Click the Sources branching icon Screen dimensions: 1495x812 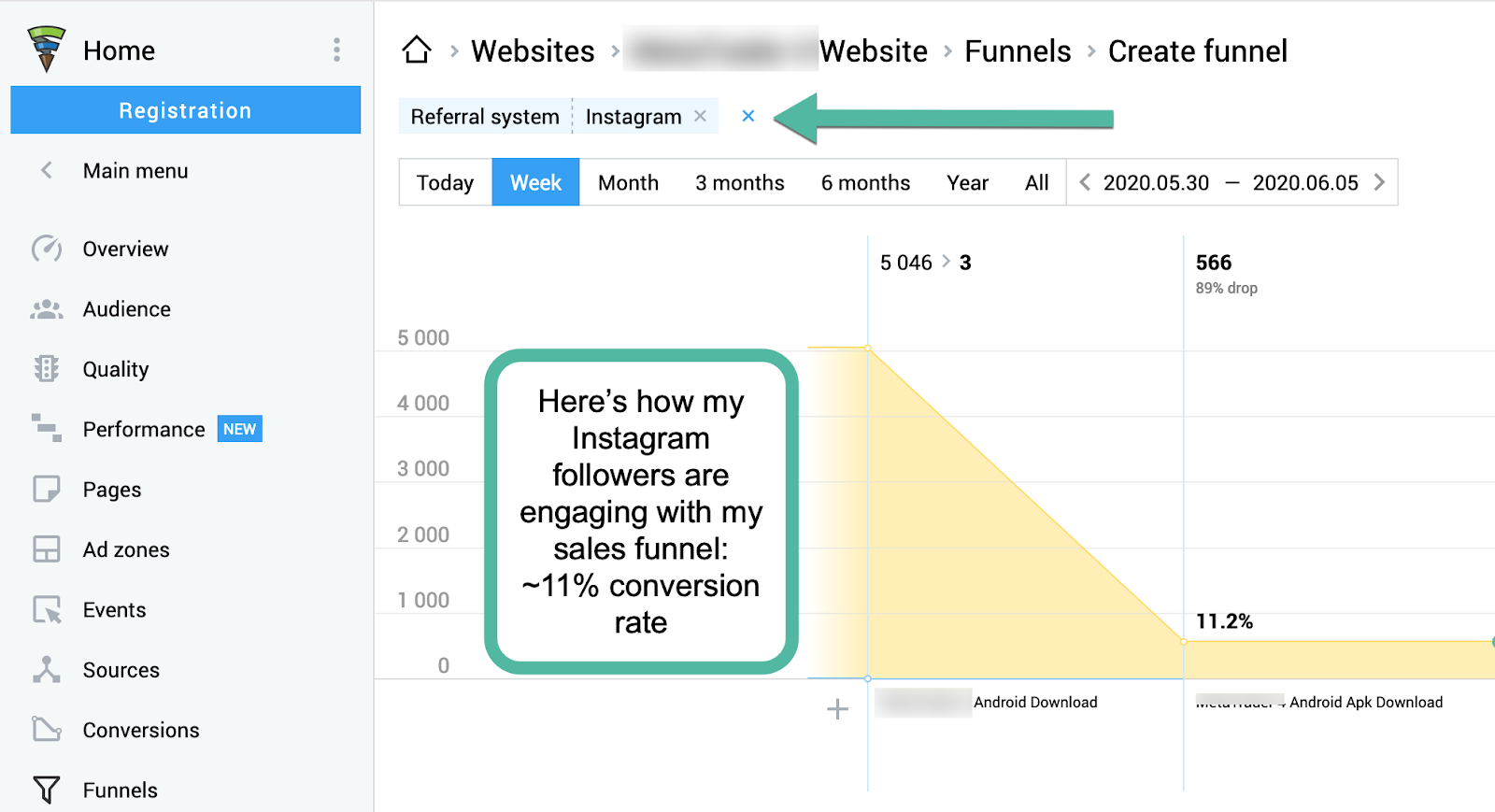[46, 670]
